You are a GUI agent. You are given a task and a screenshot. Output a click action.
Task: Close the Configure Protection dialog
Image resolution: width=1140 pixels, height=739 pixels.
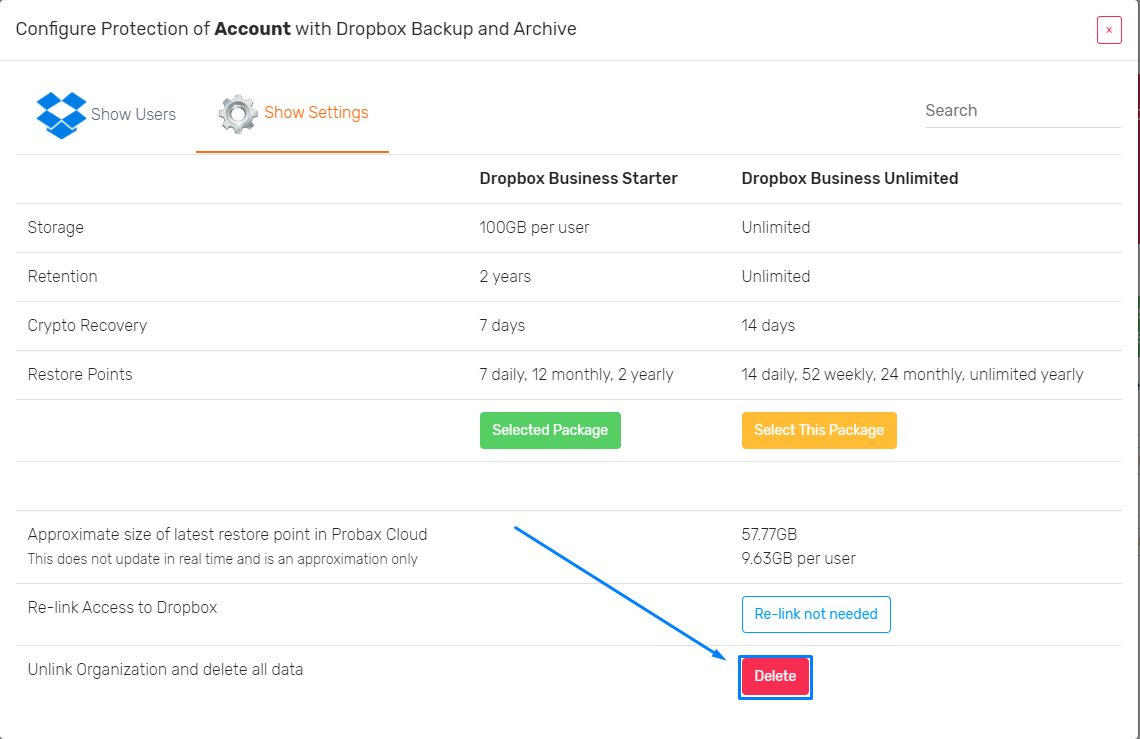pyautogui.click(x=1109, y=30)
